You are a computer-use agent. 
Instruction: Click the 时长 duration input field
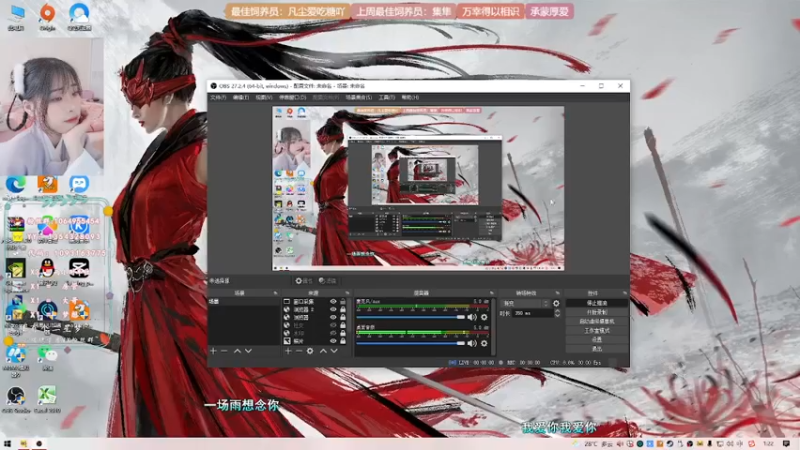click(x=532, y=313)
